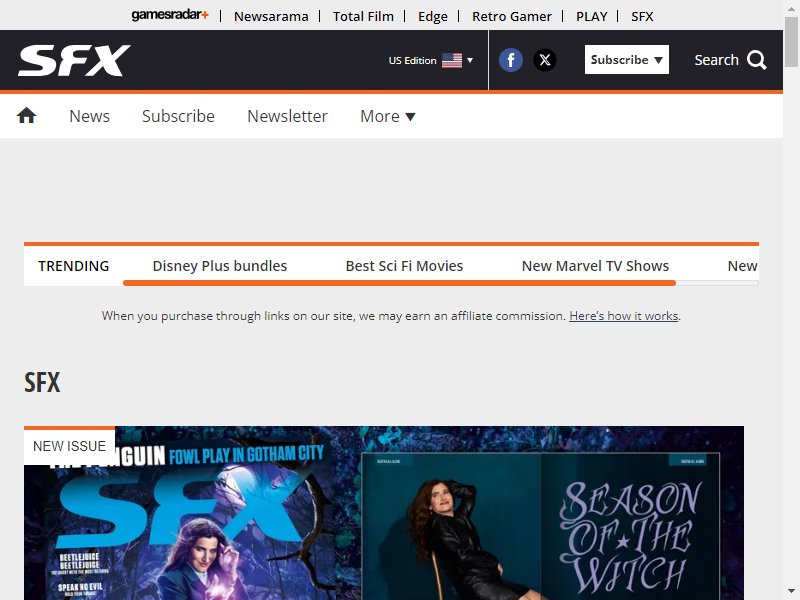The image size is (800, 600).
Task: Visit the Newsarama site link
Action: tap(271, 16)
